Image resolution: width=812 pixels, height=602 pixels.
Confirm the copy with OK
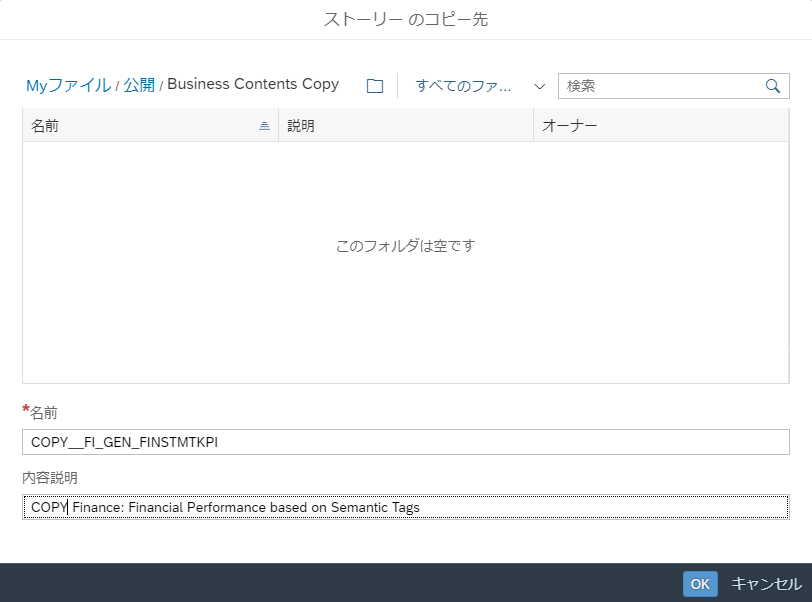pyautogui.click(x=700, y=584)
